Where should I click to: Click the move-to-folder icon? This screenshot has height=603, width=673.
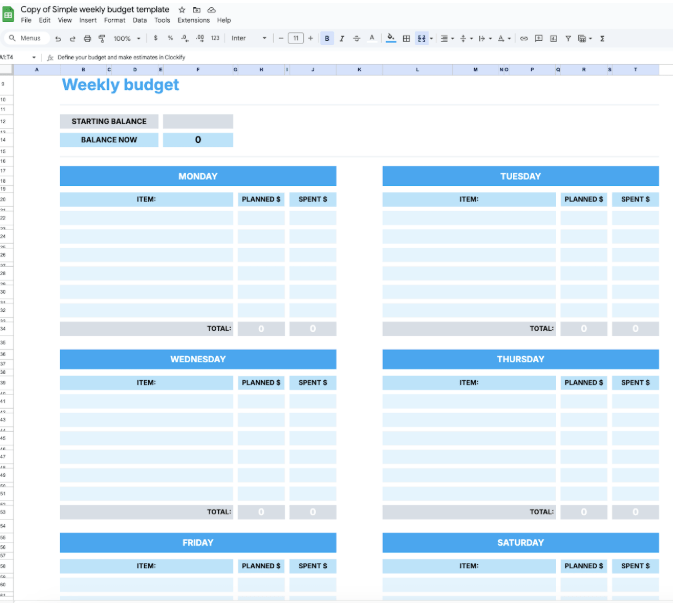tap(197, 9)
